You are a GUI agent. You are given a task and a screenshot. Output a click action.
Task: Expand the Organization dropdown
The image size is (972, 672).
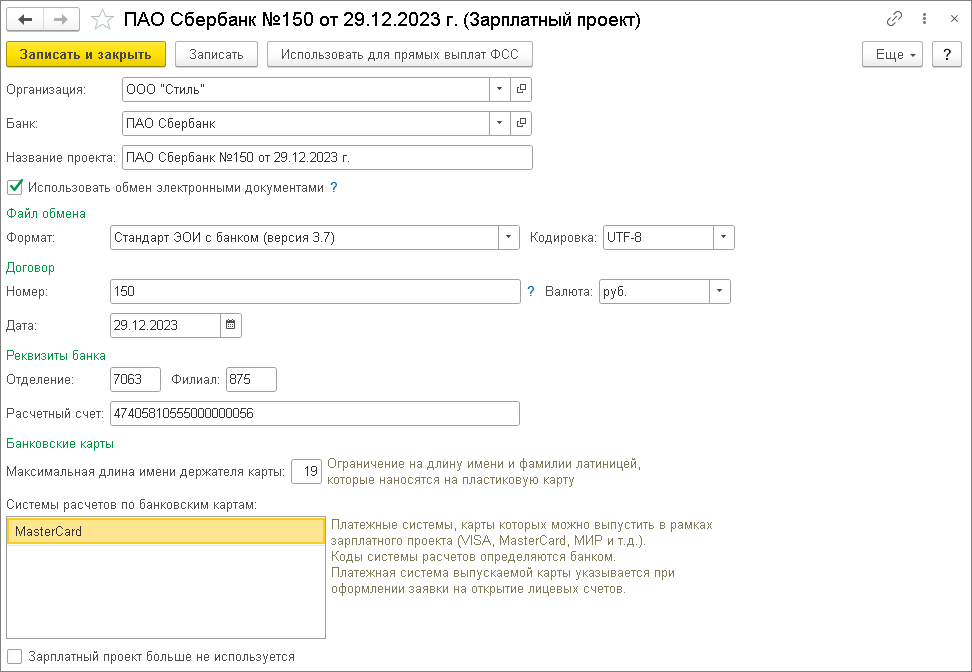(x=499, y=89)
